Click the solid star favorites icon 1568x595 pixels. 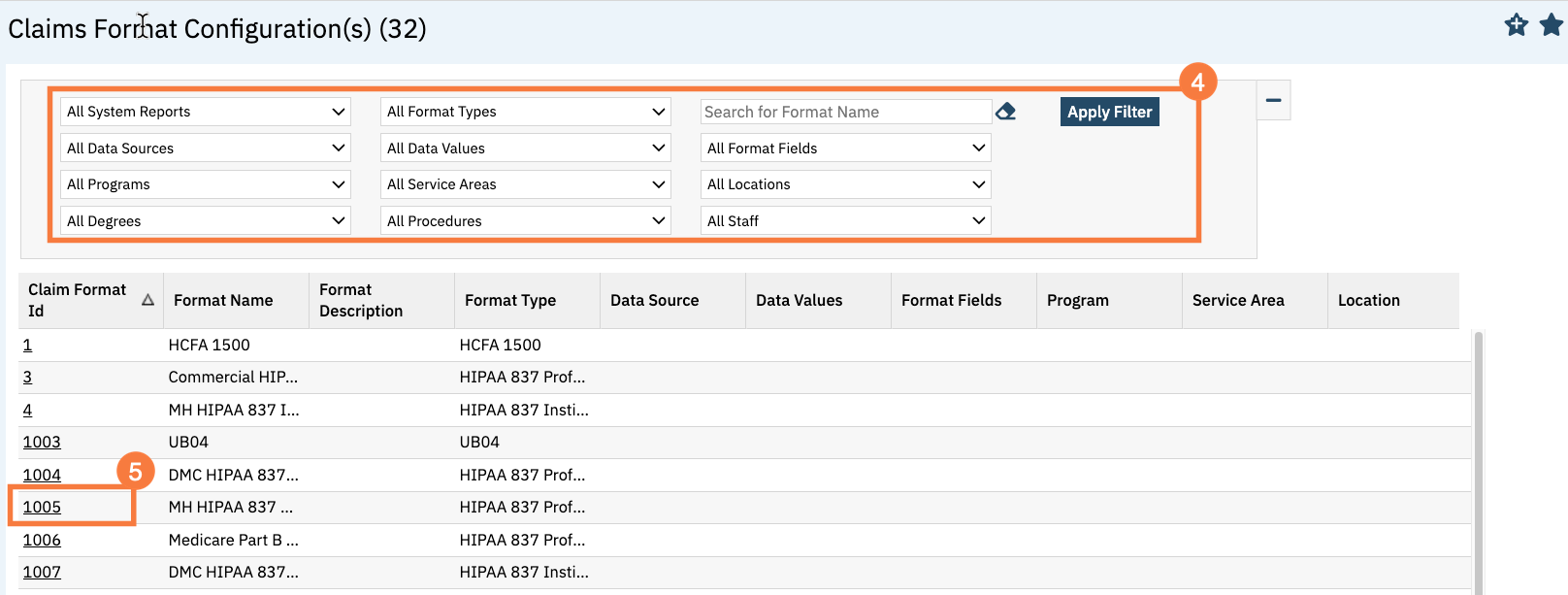(1552, 25)
